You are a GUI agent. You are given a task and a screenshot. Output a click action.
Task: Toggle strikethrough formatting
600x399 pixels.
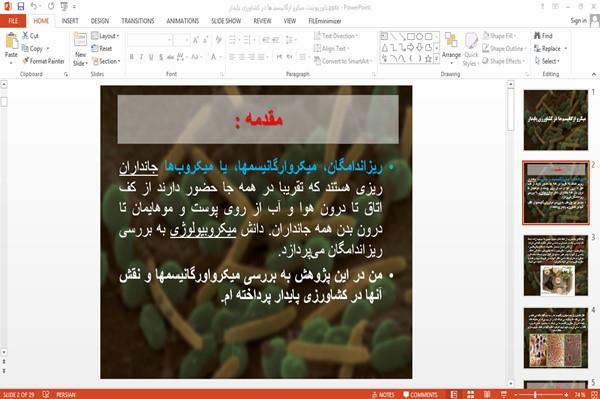tap(171, 57)
